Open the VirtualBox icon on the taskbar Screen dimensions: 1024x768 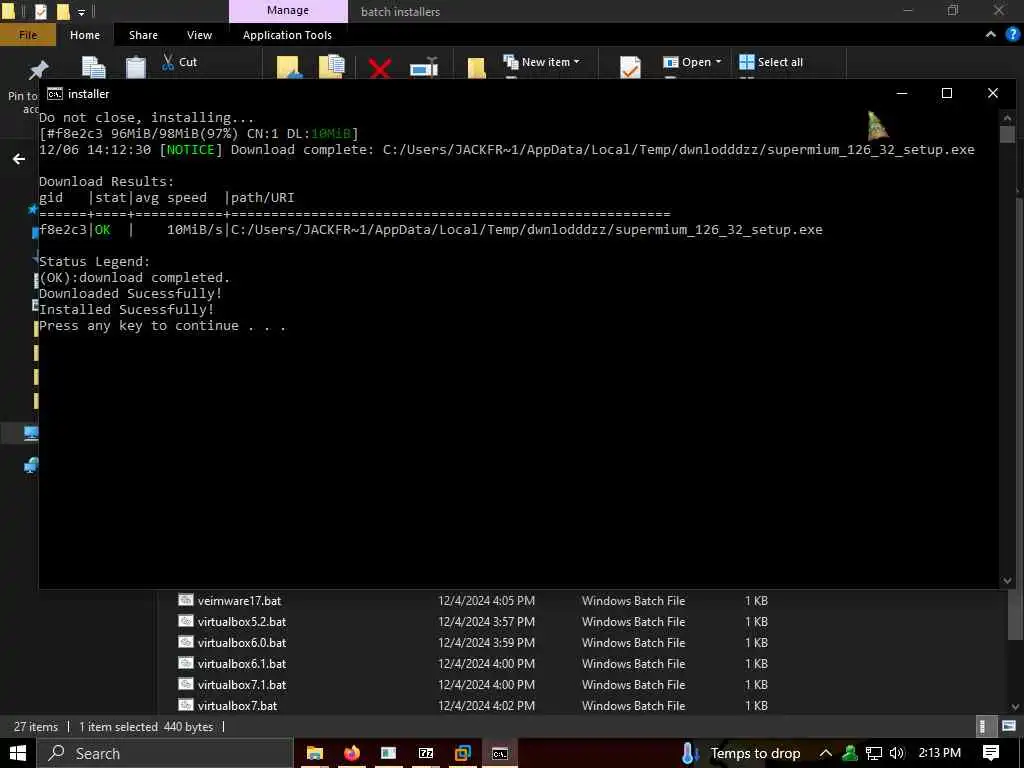tap(462, 753)
